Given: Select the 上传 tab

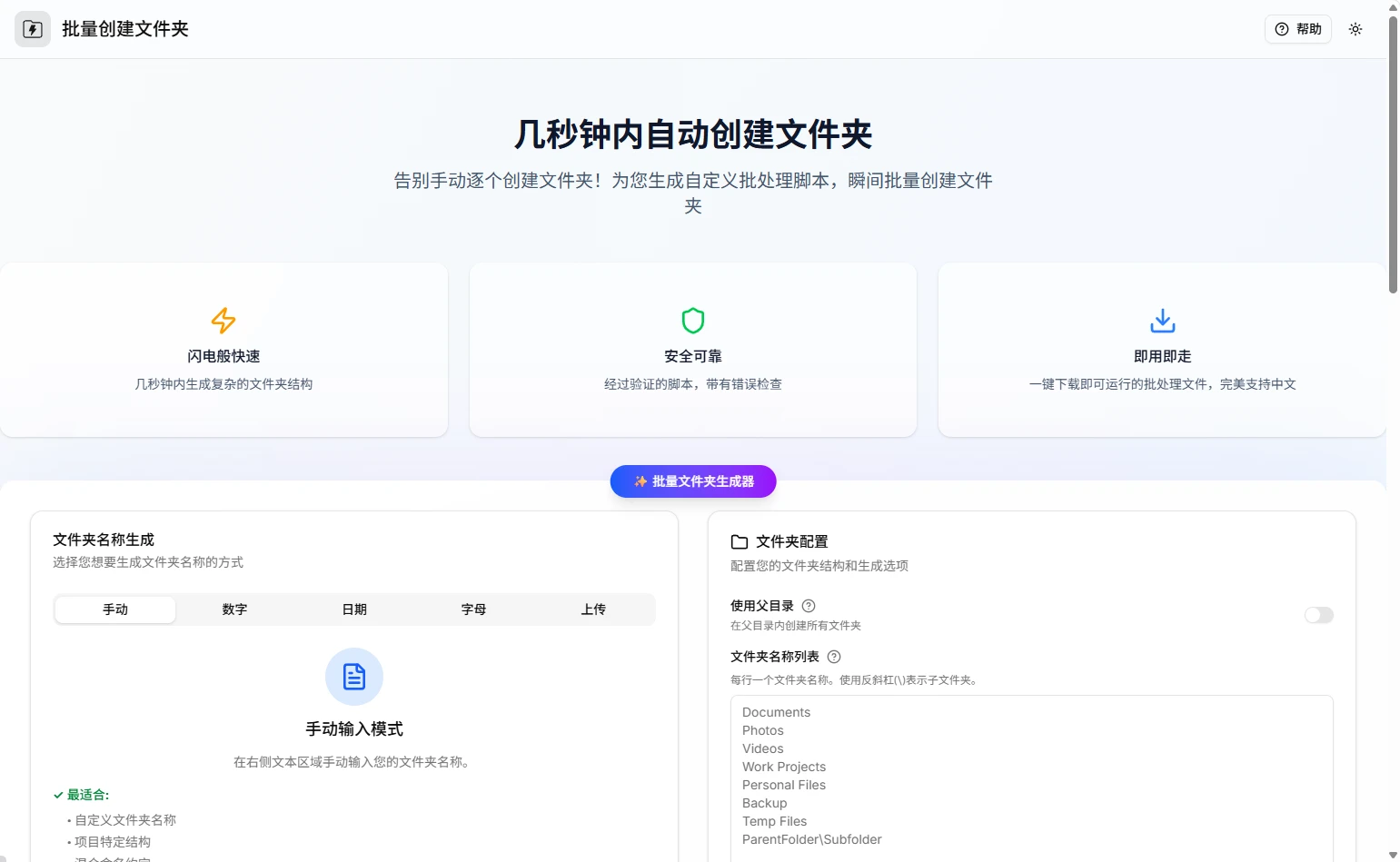Looking at the screenshot, I should (x=593, y=609).
